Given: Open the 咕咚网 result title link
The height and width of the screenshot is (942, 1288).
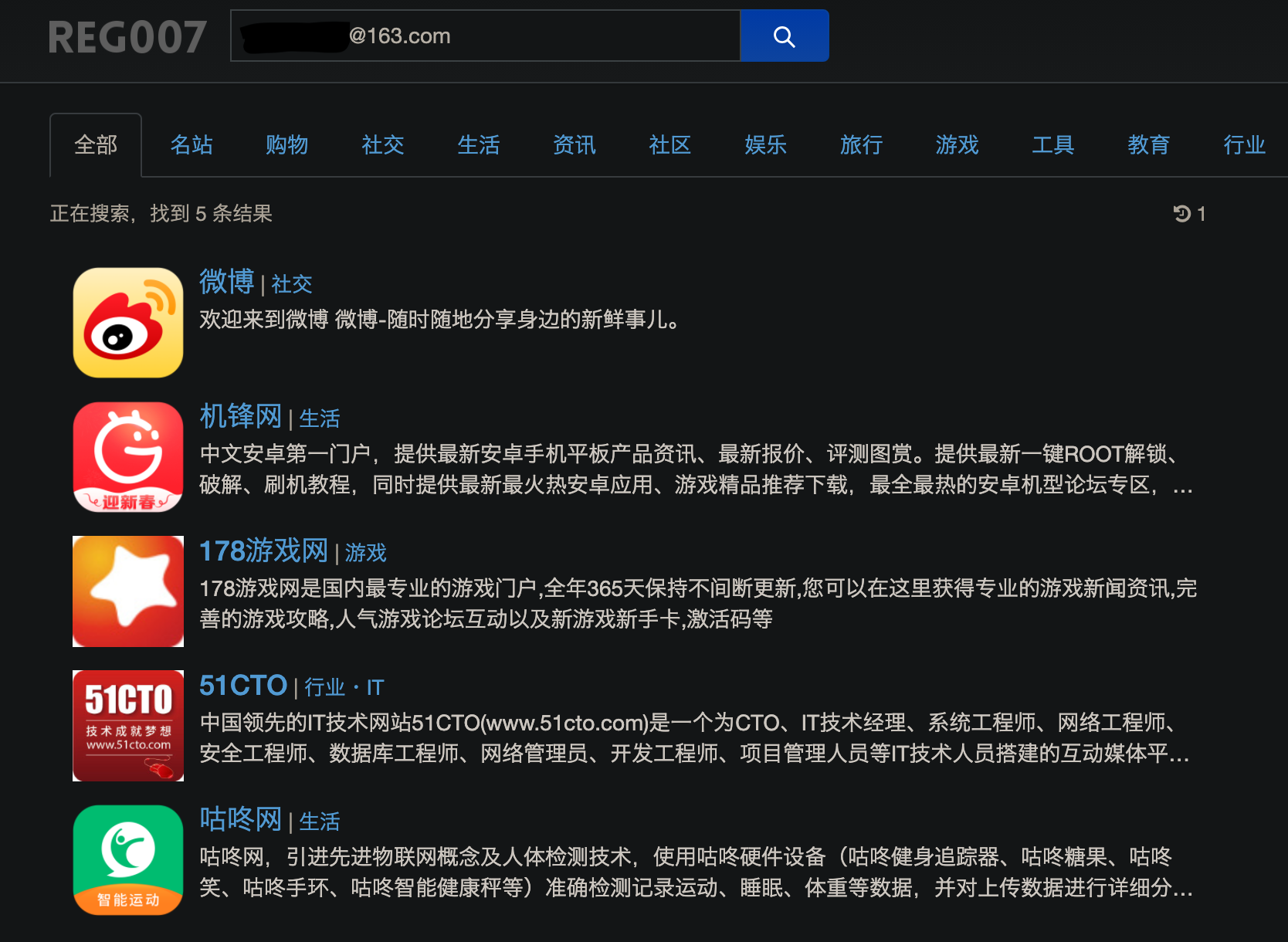Looking at the screenshot, I should pos(241,819).
